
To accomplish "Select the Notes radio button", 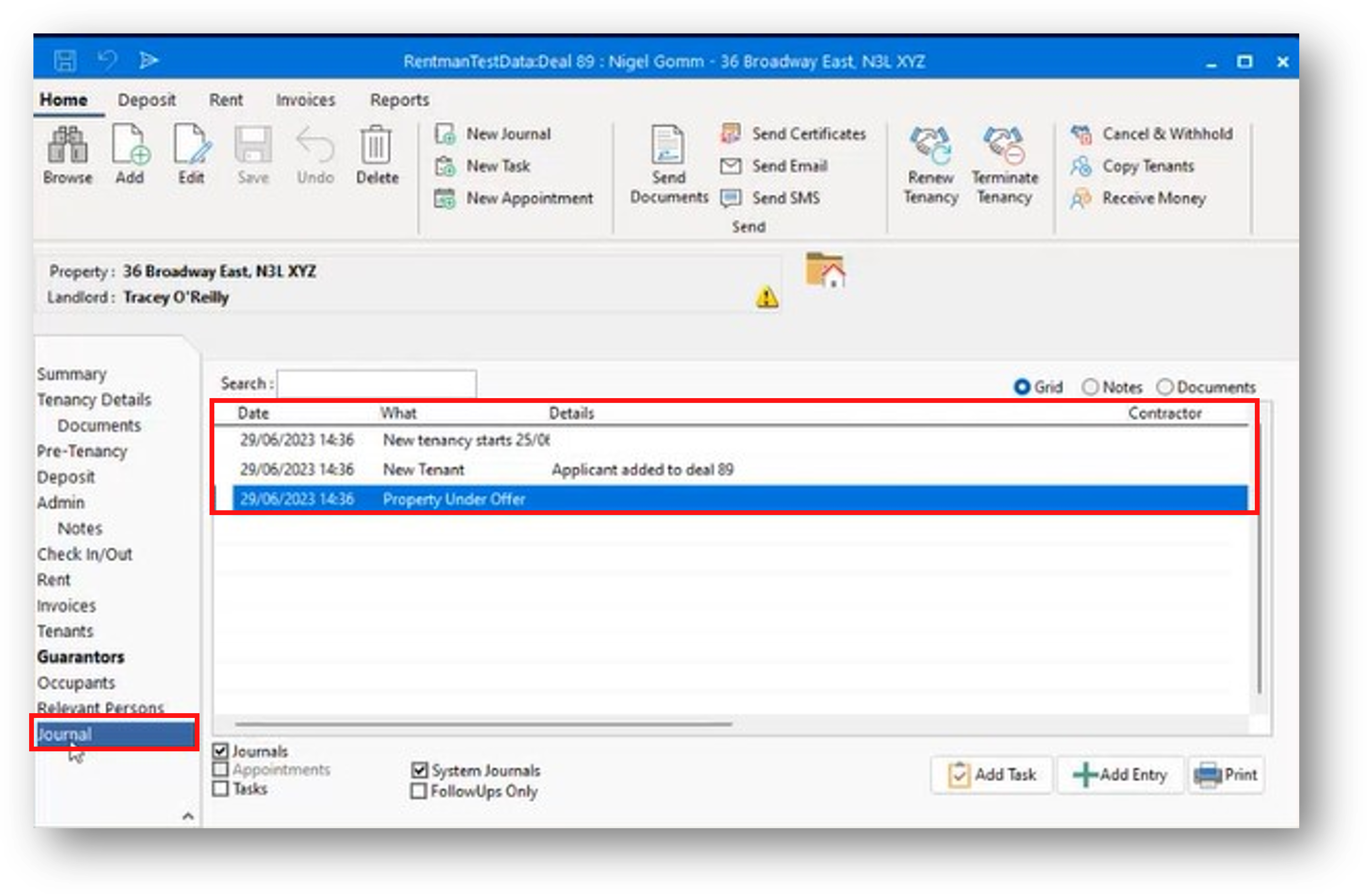I will click(x=1090, y=387).
